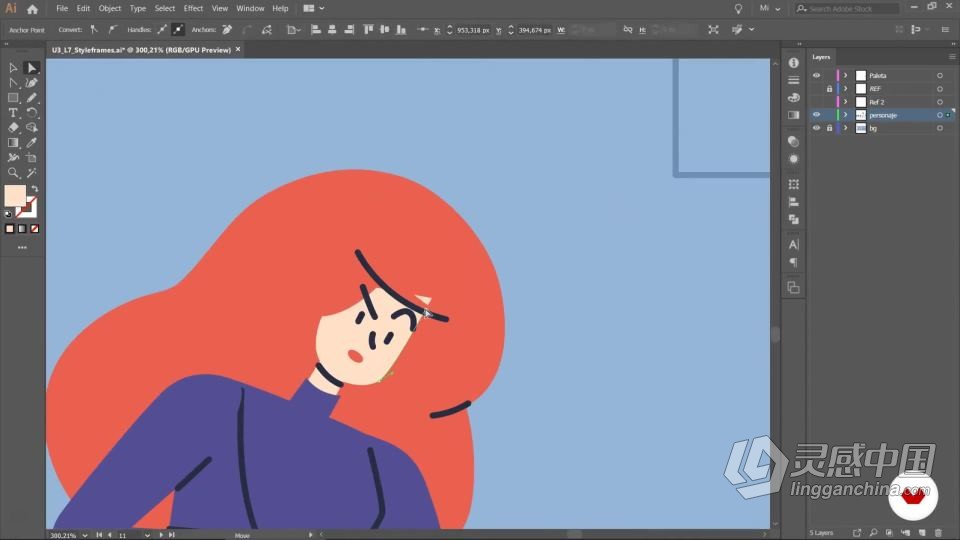Hide the Paleta layer via its eye
This screenshot has height=540, width=960.
click(x=816, y=75)
